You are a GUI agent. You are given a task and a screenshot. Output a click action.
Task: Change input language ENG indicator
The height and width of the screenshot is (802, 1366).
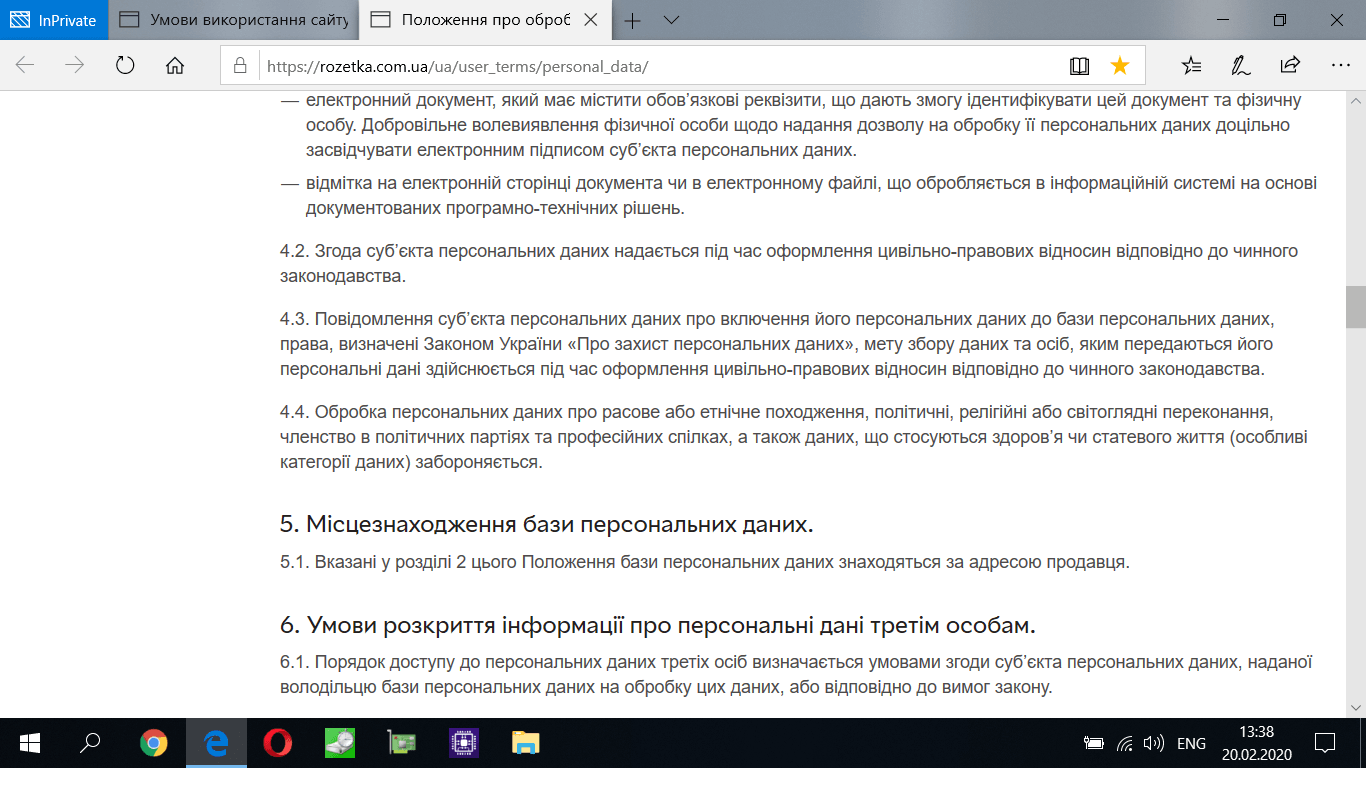point(1191,744)
